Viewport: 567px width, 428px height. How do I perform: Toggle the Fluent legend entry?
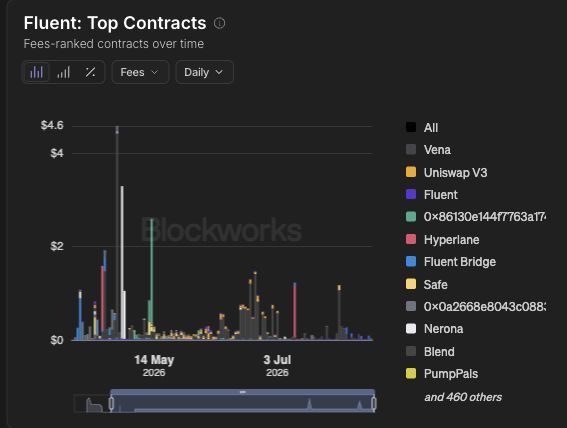pos(431,195)
